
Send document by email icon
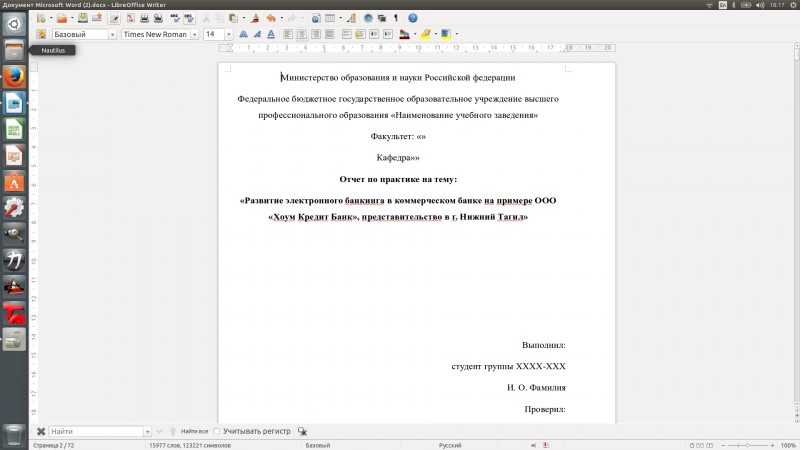click(96, 18)
